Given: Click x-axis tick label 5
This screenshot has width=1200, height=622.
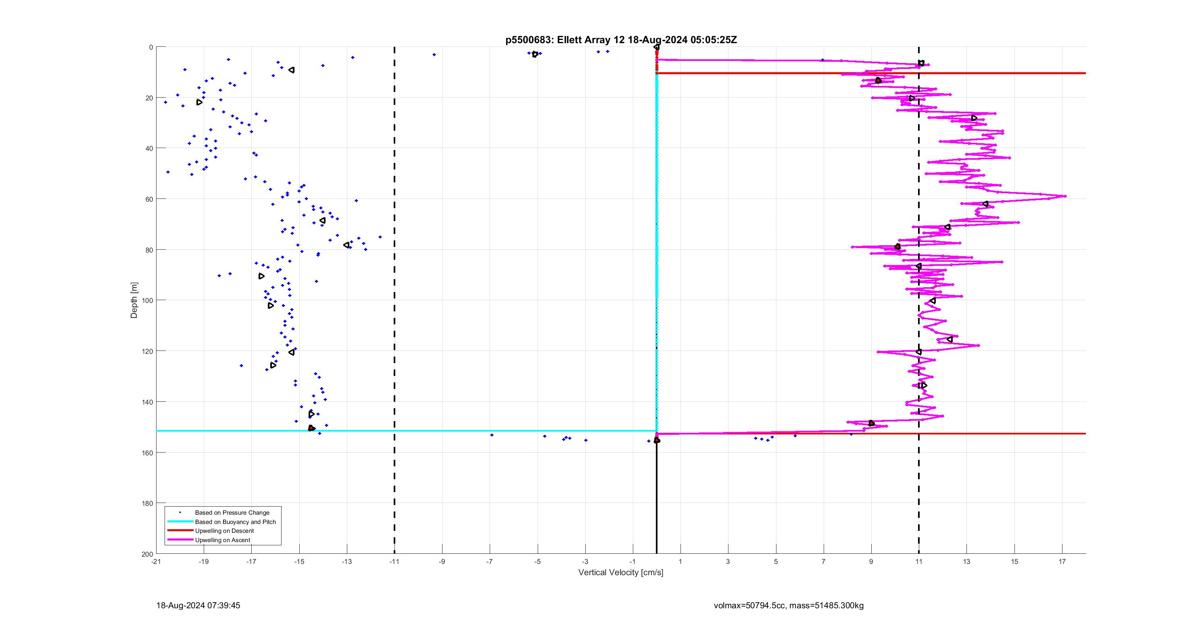Looking at the screenshot, I should pyautogui.click(x=776, y=562).
